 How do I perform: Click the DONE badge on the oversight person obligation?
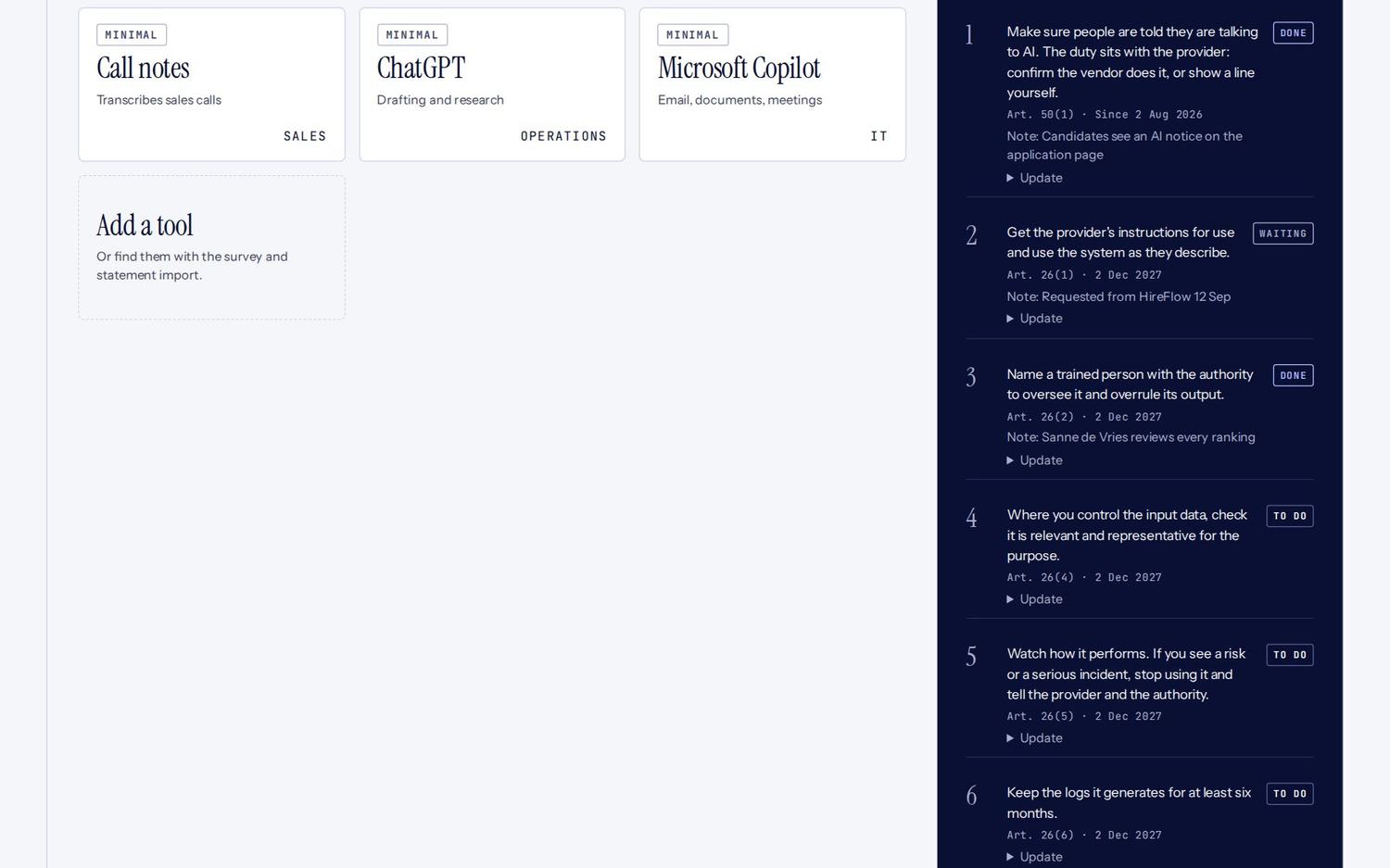[x=1293, y=375]
